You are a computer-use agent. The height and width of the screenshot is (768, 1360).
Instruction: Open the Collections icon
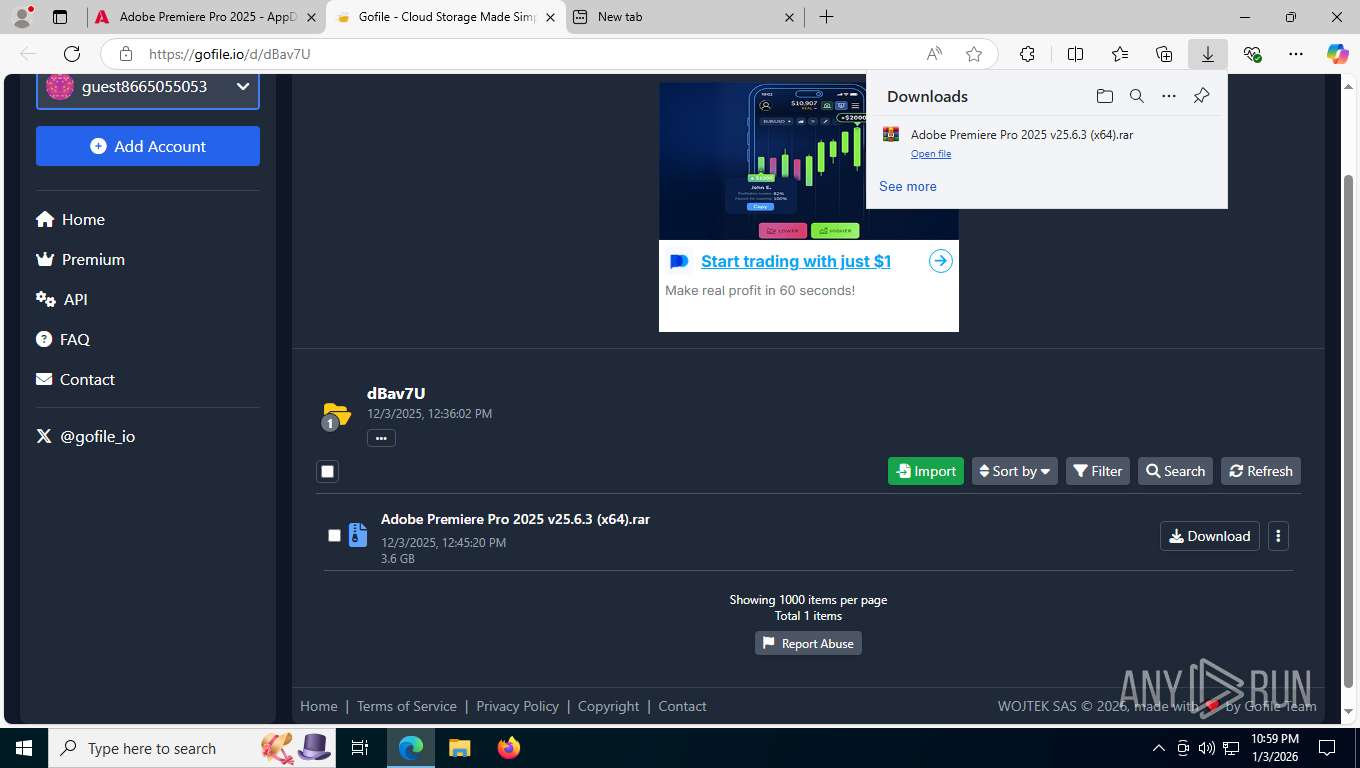click(x=1164, y=54)
